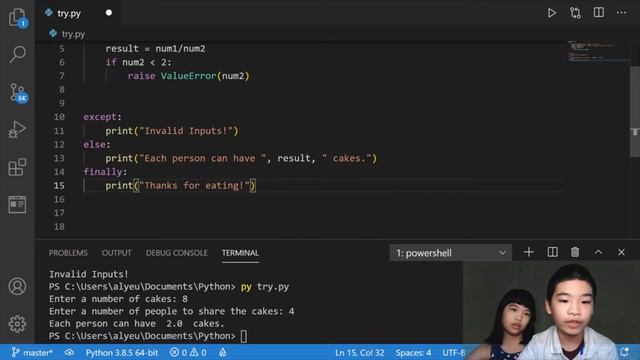Viewport: 640px width, 360px height.
Task: Click line number 15 in gutter
Action: point(59,186)
